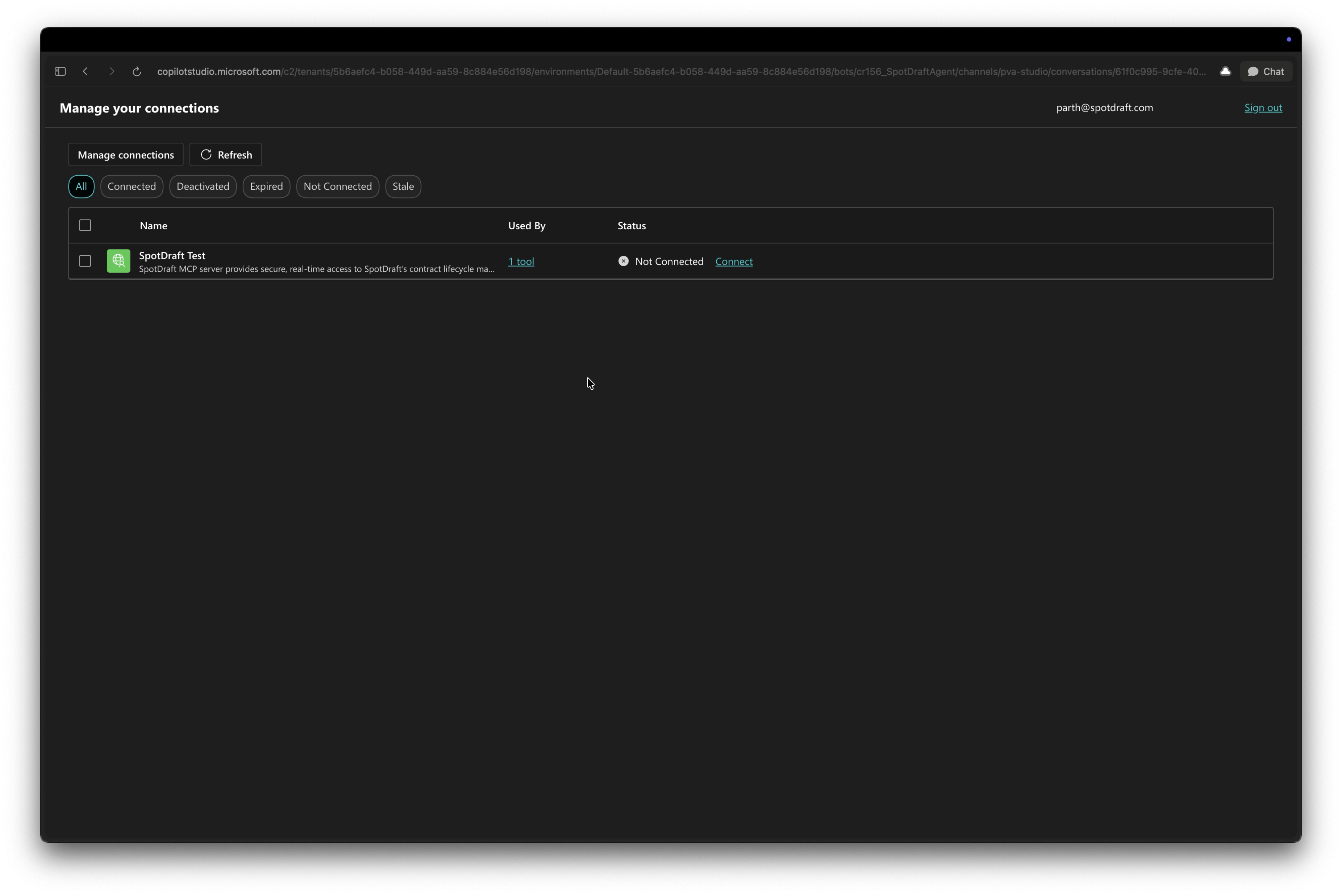Image resolution: width=1342 pixels, height=896 pixels.
Task: Filter by Connected status
Action: (x=132, y=186)
